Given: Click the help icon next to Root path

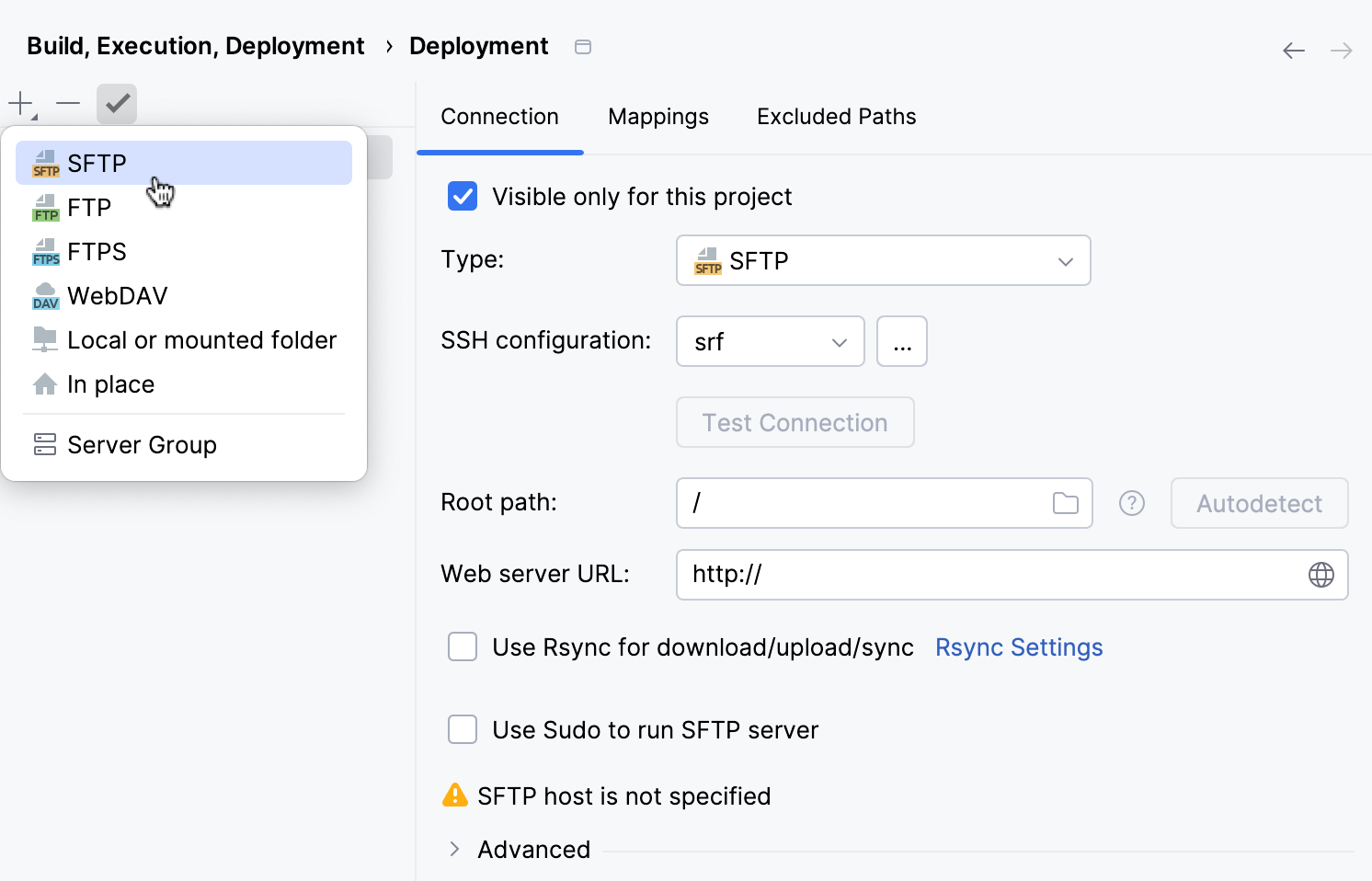Looking at the screenshot, I should pos(1131,503).
